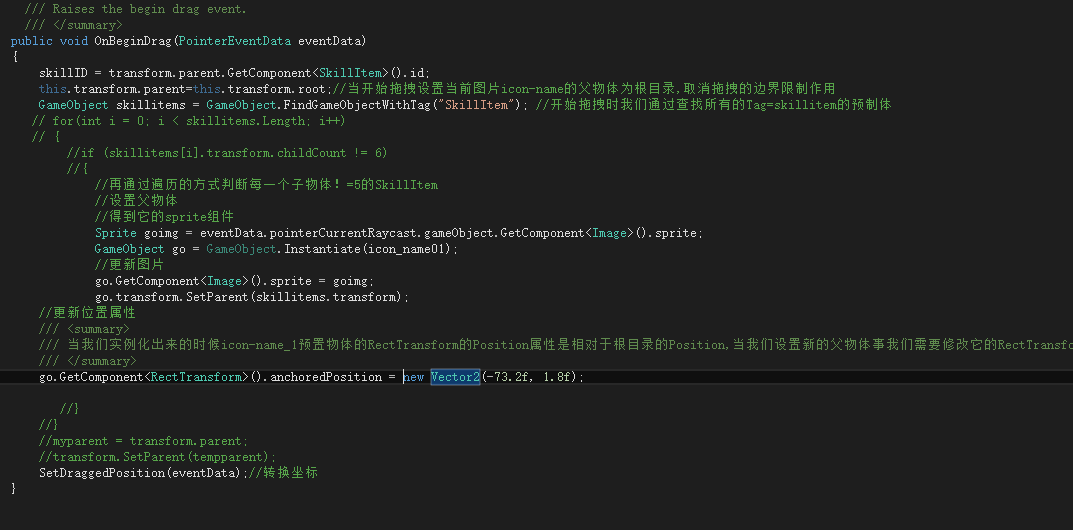Click childCount in the commented if statement
Viewport: 1073px width, 530px height.
(x=313, y=153)
